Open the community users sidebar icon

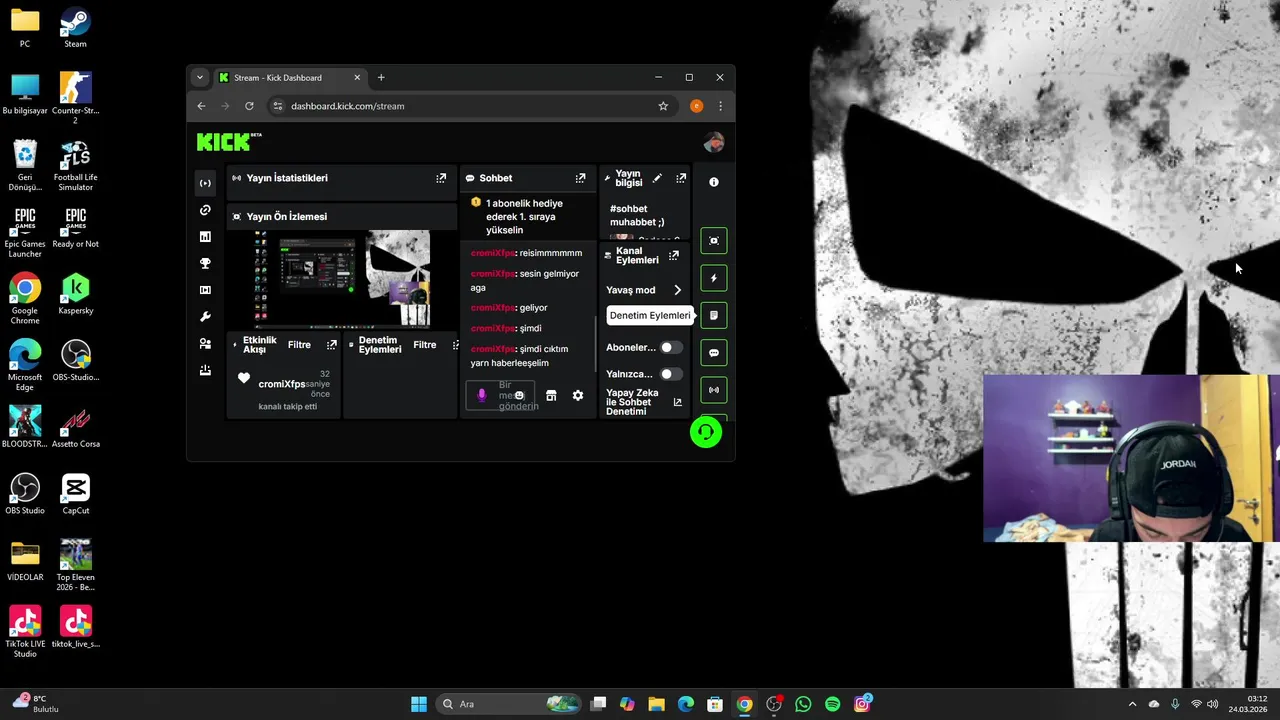pyautogui.click(x=205, y=343)
